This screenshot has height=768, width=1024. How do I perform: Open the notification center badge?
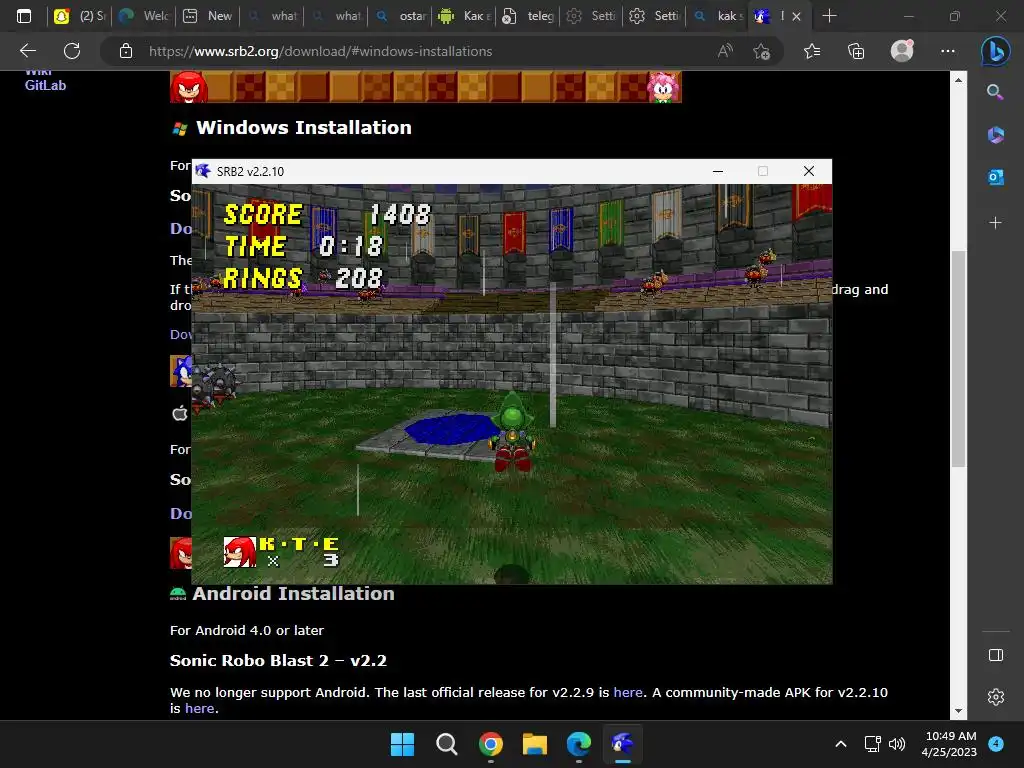tap(996, 744)
